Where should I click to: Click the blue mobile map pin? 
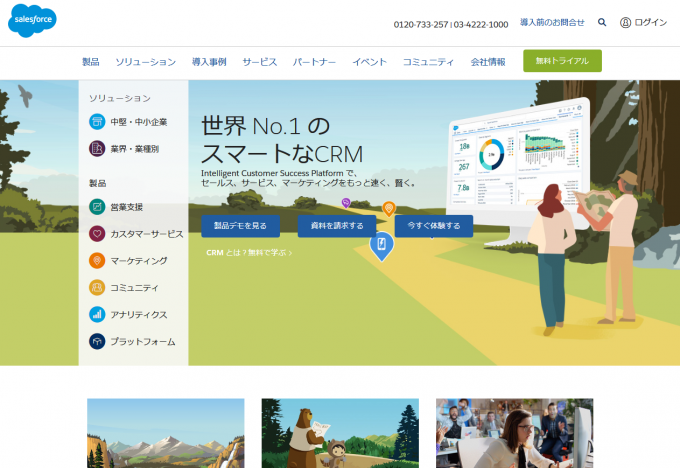382,246
